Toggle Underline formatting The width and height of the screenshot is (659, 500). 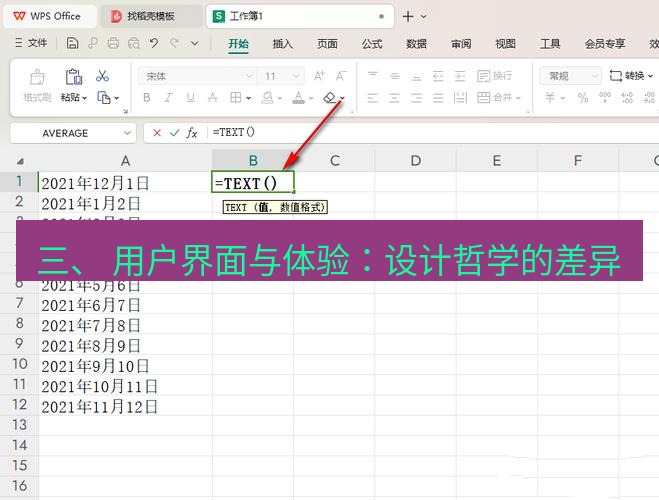(x=190, y=97)
